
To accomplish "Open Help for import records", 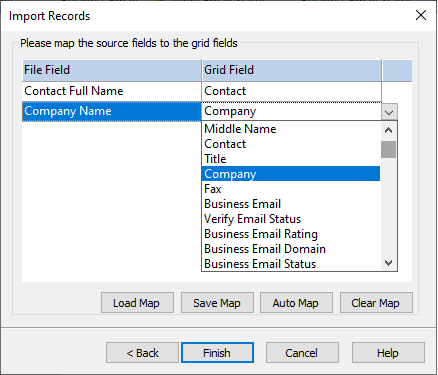I will pos(388,353).
